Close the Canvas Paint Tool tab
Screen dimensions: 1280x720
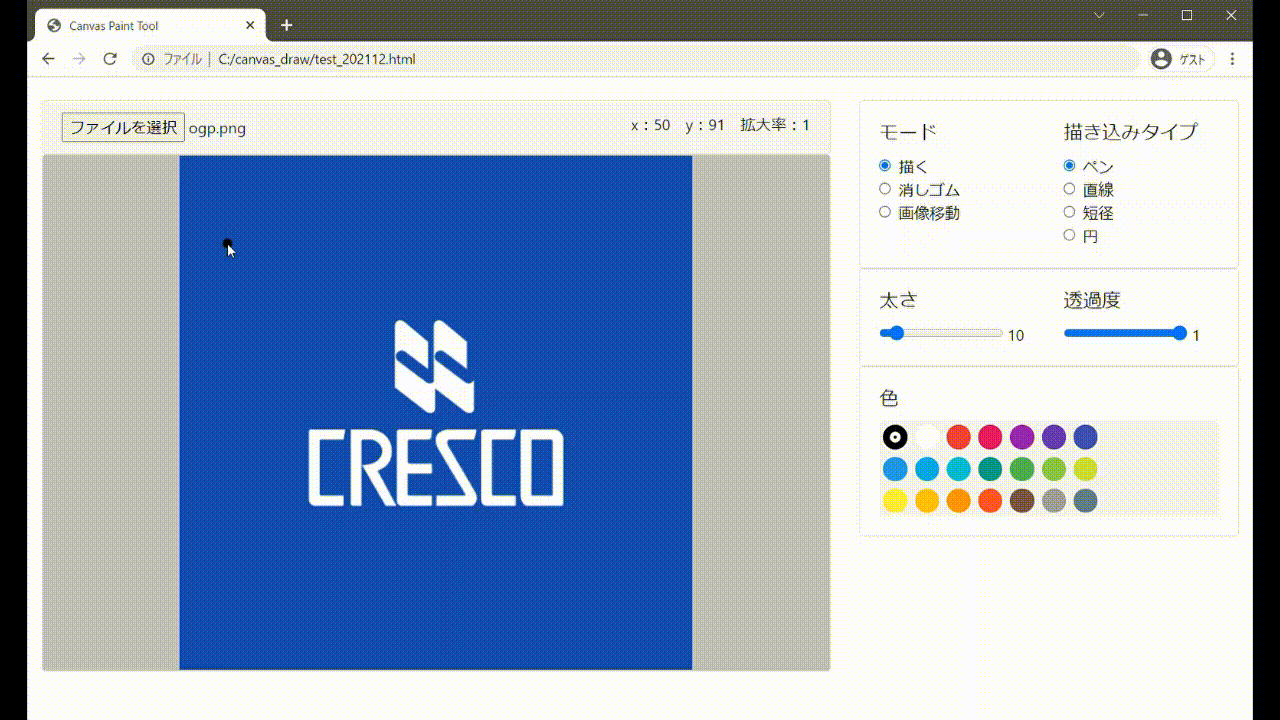250,25
